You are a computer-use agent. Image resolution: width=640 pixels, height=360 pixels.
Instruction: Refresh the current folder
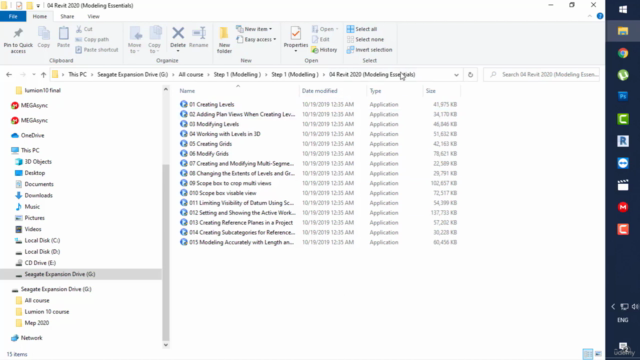470,75
